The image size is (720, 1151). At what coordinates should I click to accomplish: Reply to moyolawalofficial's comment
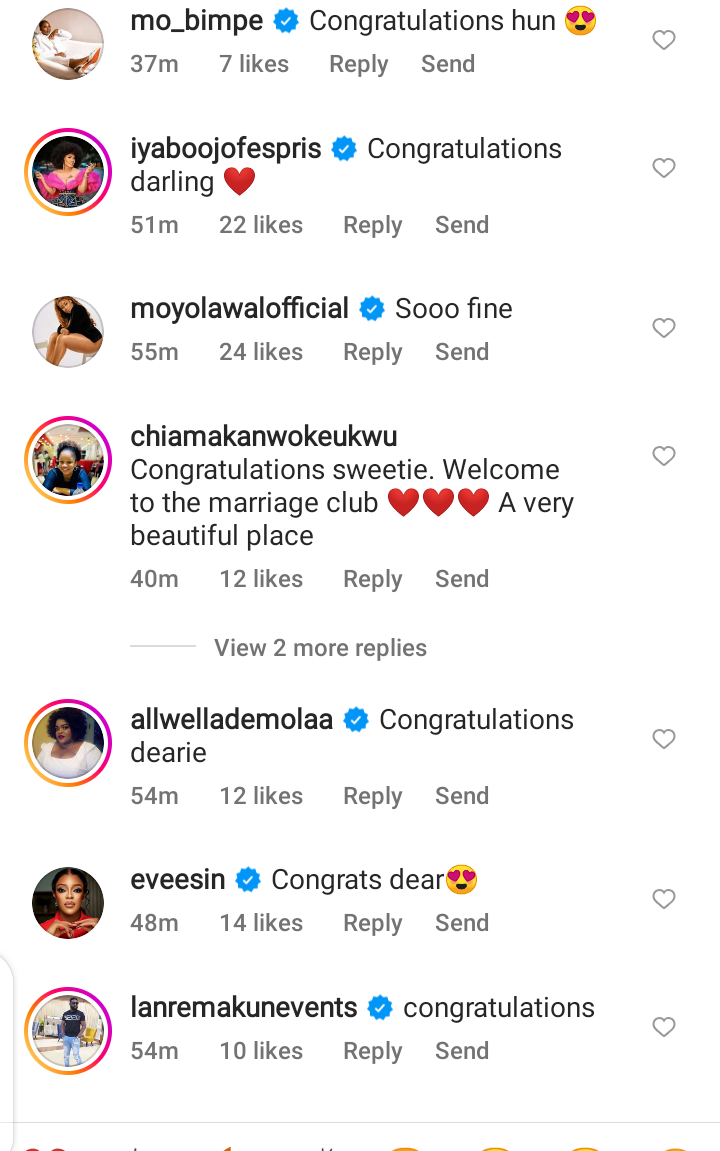372,352
